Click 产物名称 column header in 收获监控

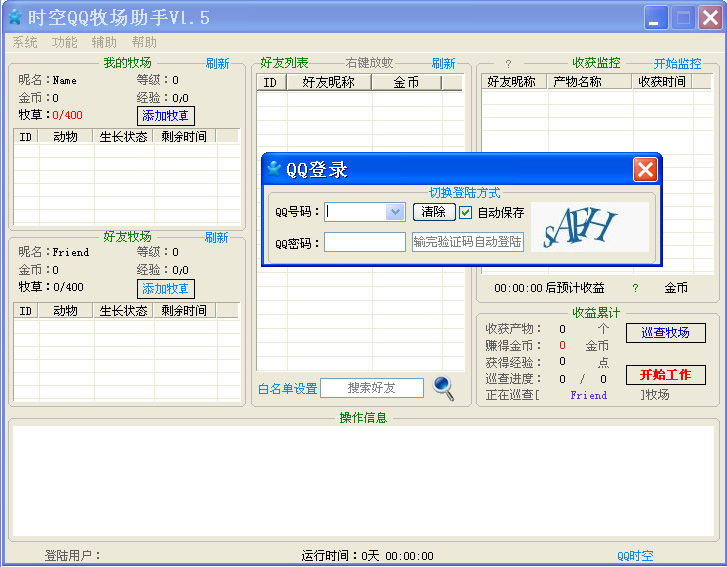590,82
